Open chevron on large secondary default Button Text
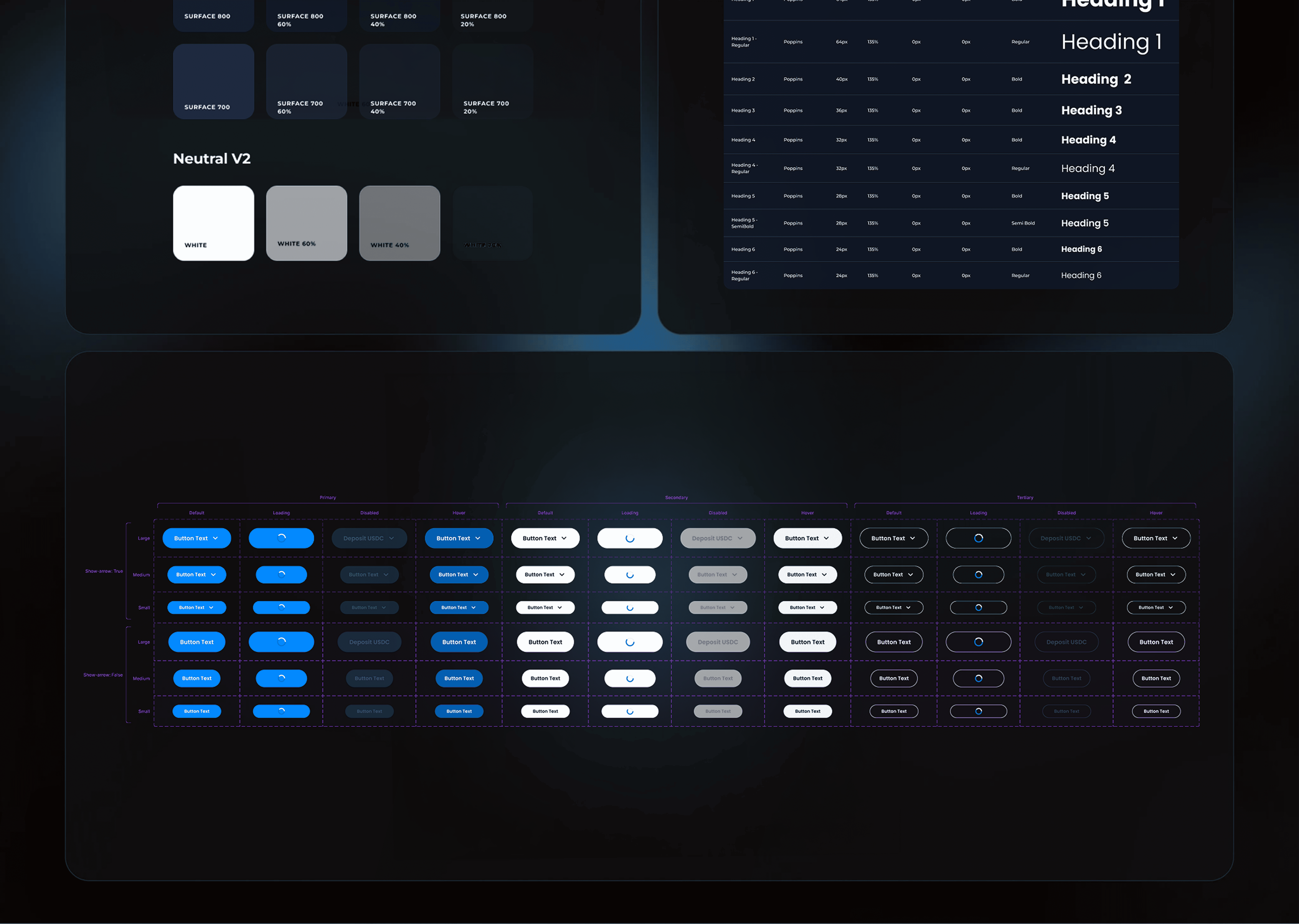 564,538
